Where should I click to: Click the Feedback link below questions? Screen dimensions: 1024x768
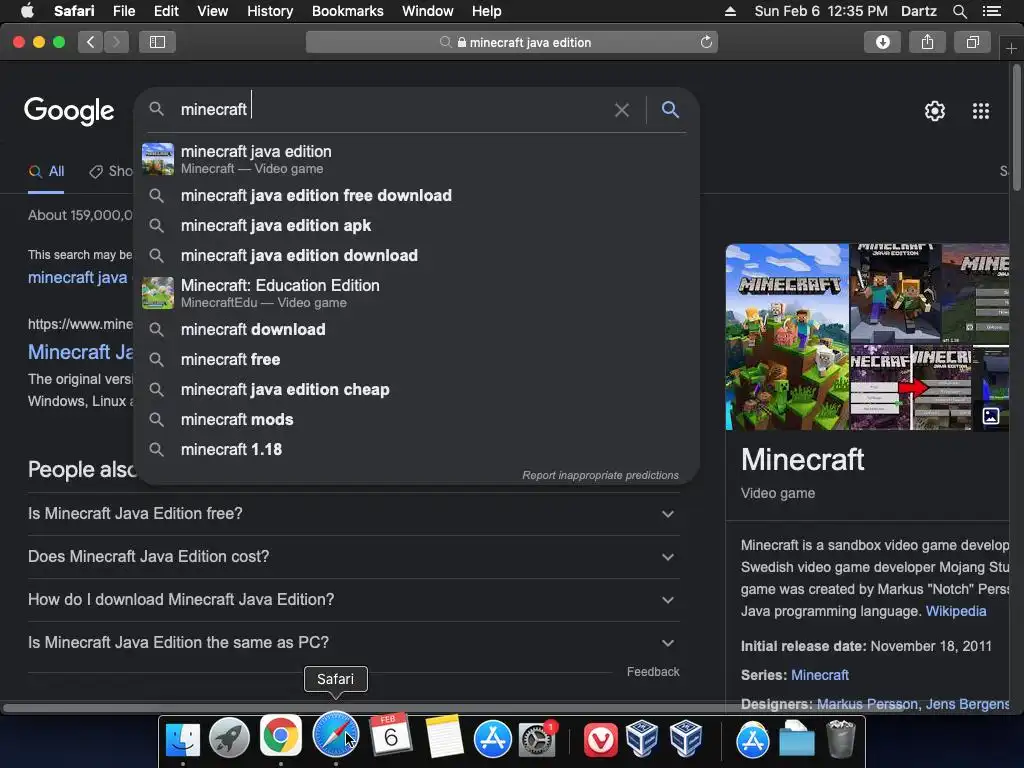[653, 672]
